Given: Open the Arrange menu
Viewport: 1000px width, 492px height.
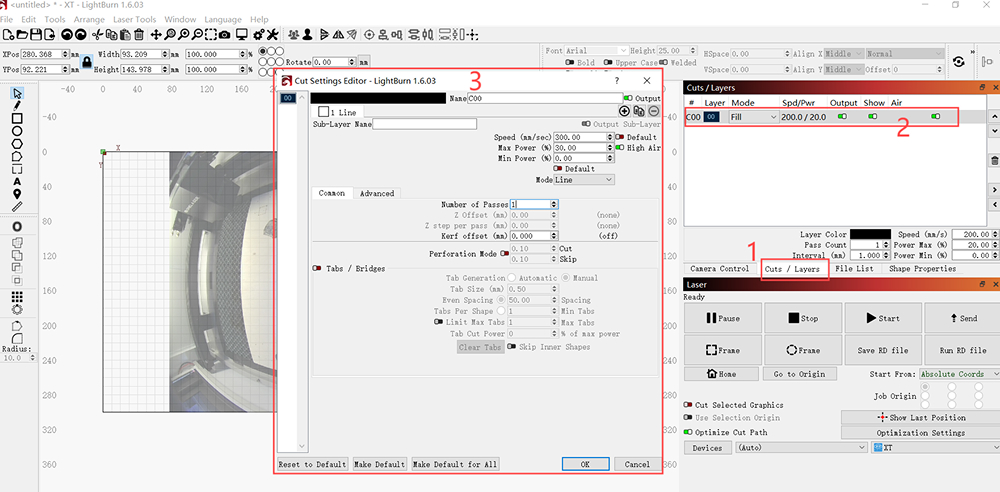Looking at the screenshot, I should coord(89,20).
